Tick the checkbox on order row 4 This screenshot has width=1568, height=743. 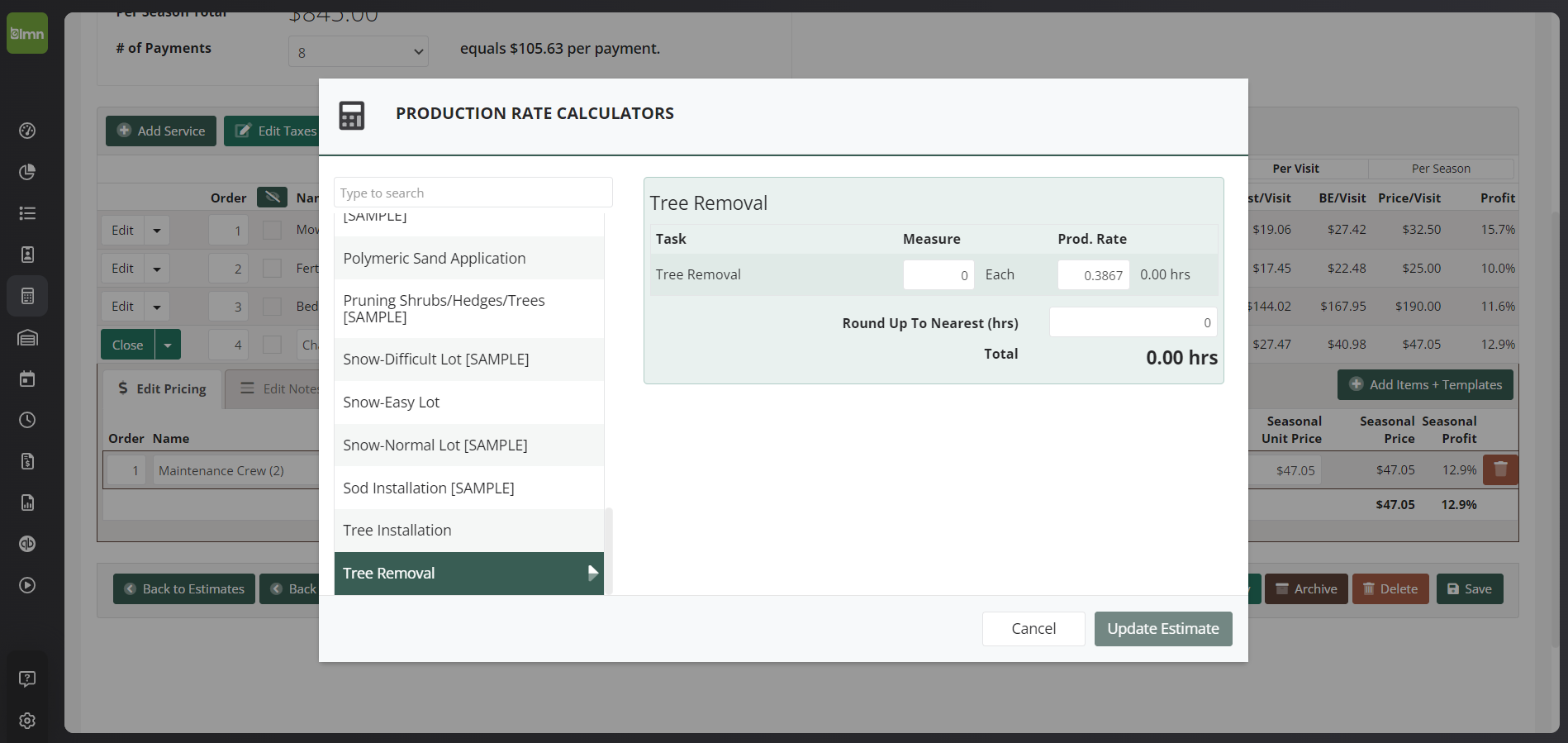pyautogui.click(x=272, y=344)
